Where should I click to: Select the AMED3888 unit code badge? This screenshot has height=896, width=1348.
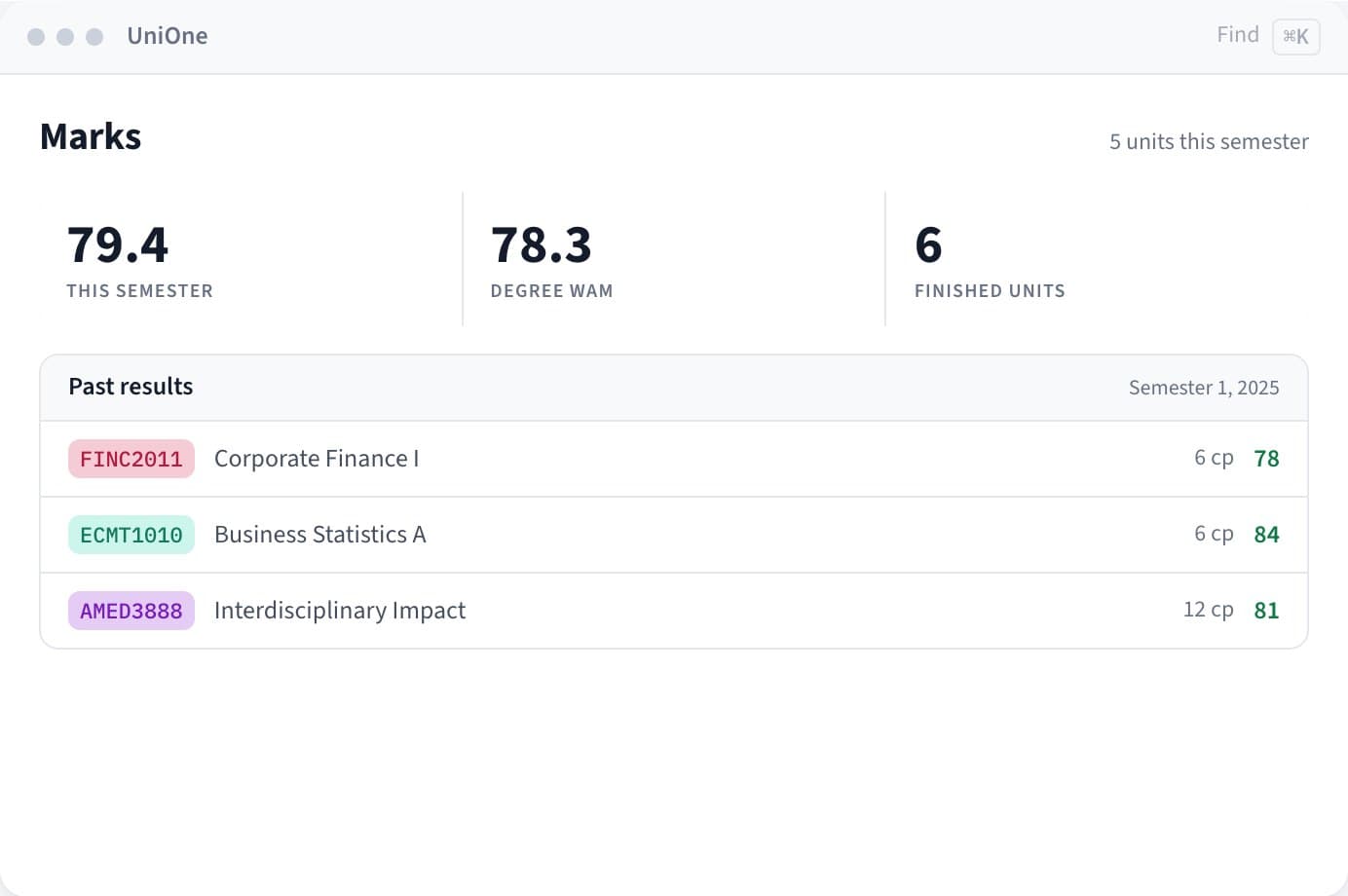[131, 611]
